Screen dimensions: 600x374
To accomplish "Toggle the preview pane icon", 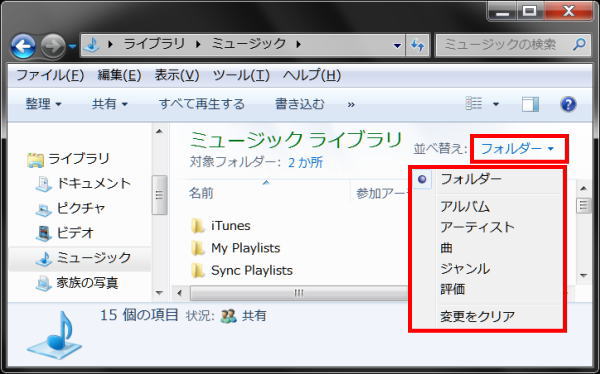I will point(530,104).
